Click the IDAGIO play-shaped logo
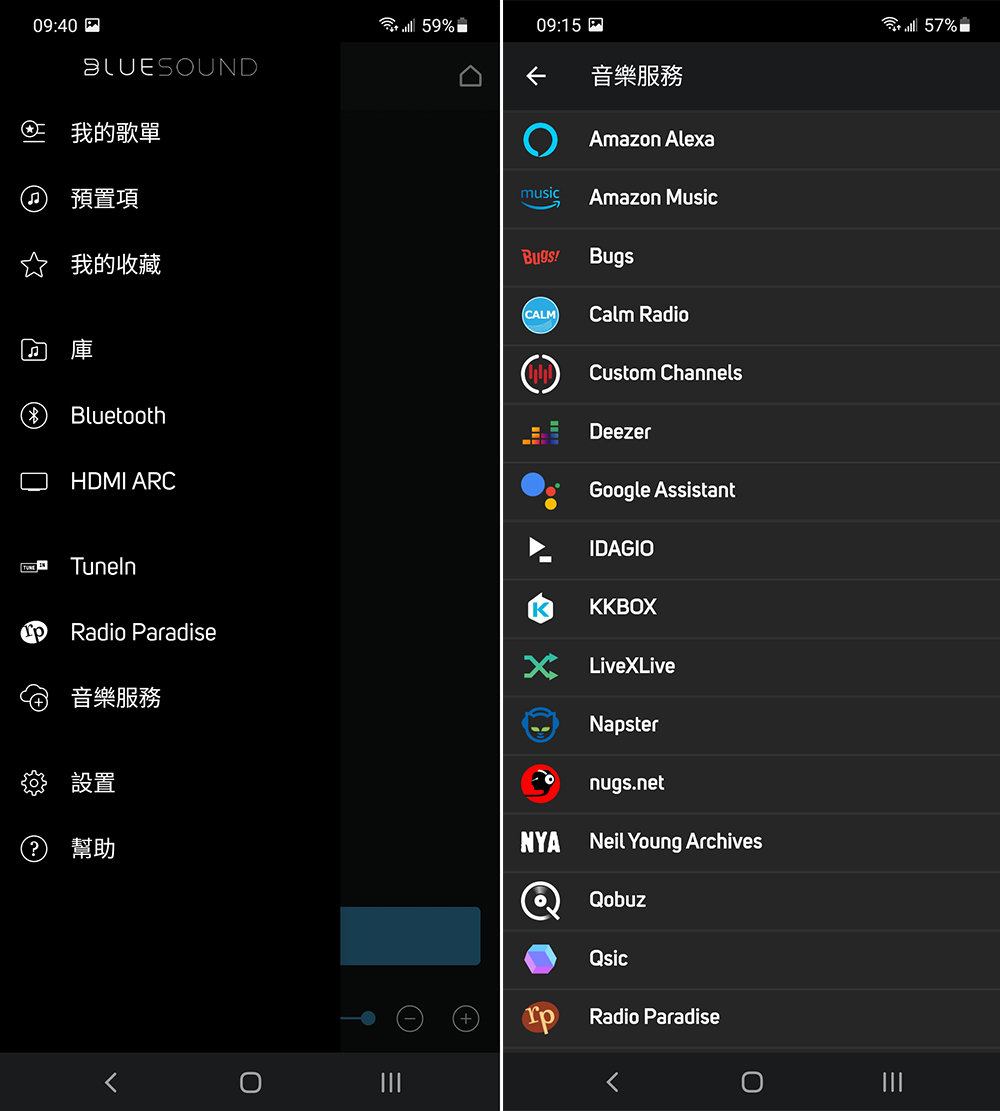Viewport: 1000px width, 1111px height. 540,549
